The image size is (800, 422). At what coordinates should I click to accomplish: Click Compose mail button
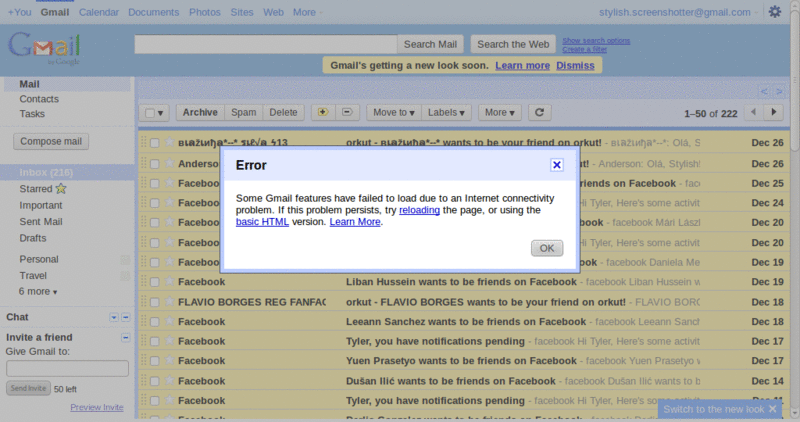pyautogui.click(x=51, y=141)
